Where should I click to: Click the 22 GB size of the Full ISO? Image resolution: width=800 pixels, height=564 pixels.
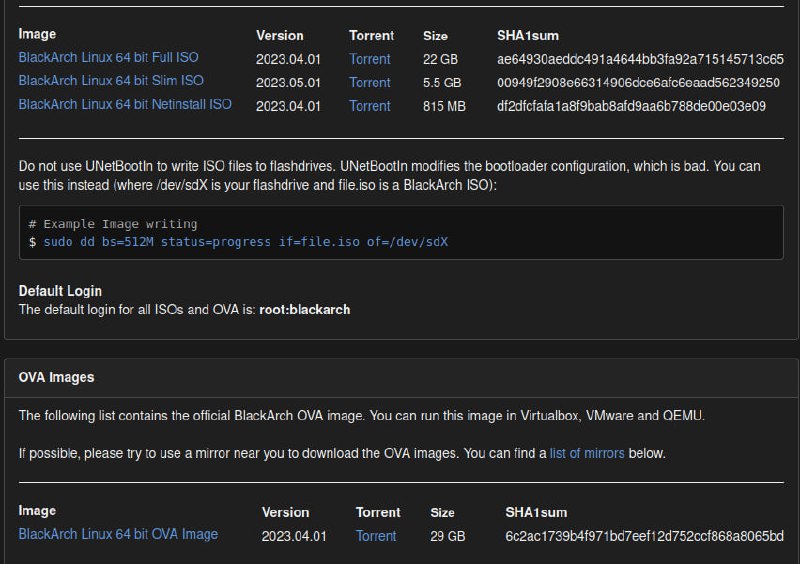pyautogui.click(x=440, y=59)
